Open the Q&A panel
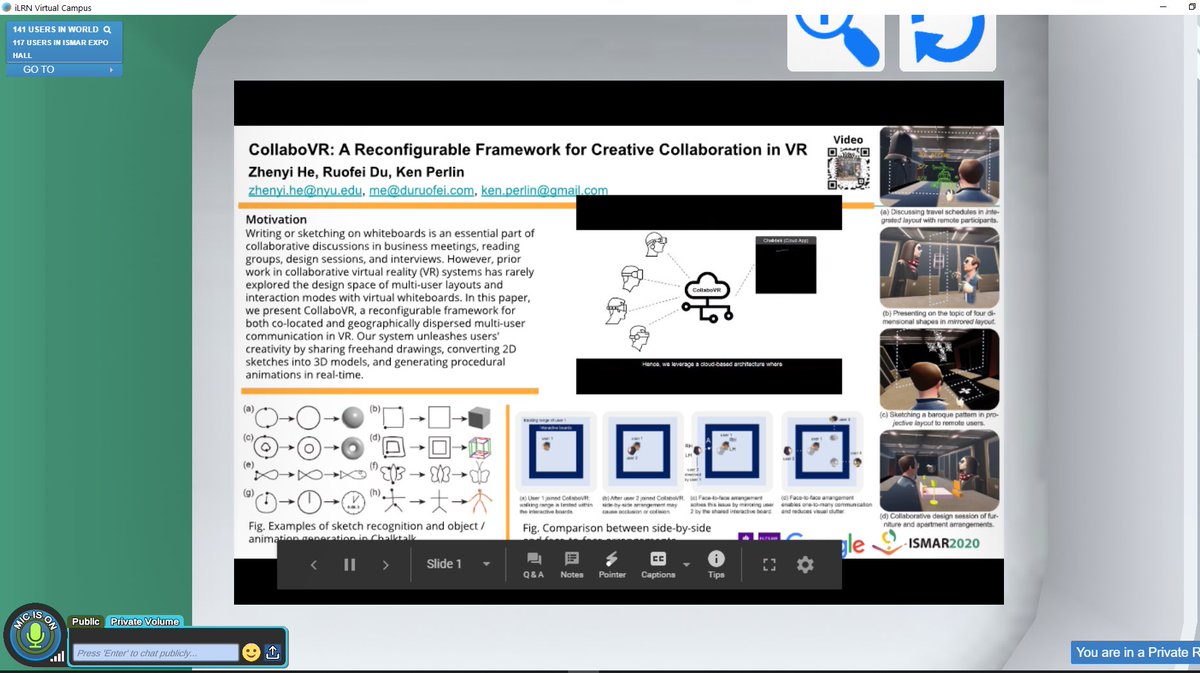This screenshot has width=1200, height=673. 534,565
